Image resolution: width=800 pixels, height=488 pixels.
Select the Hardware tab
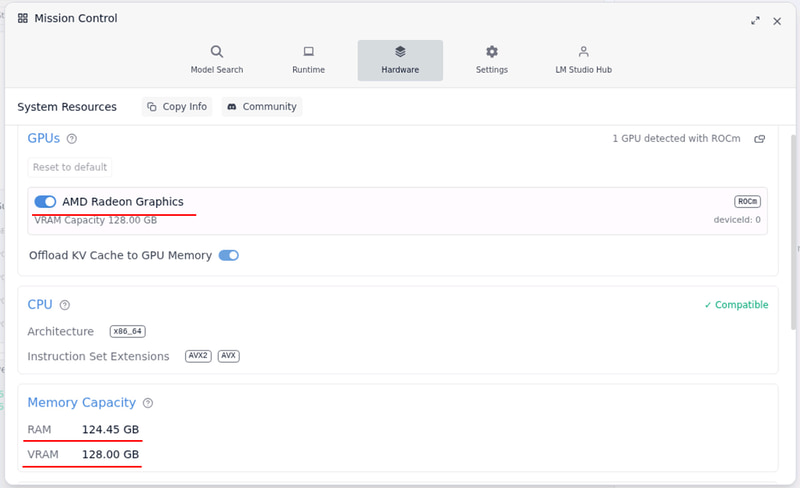(x=400, y=60)
